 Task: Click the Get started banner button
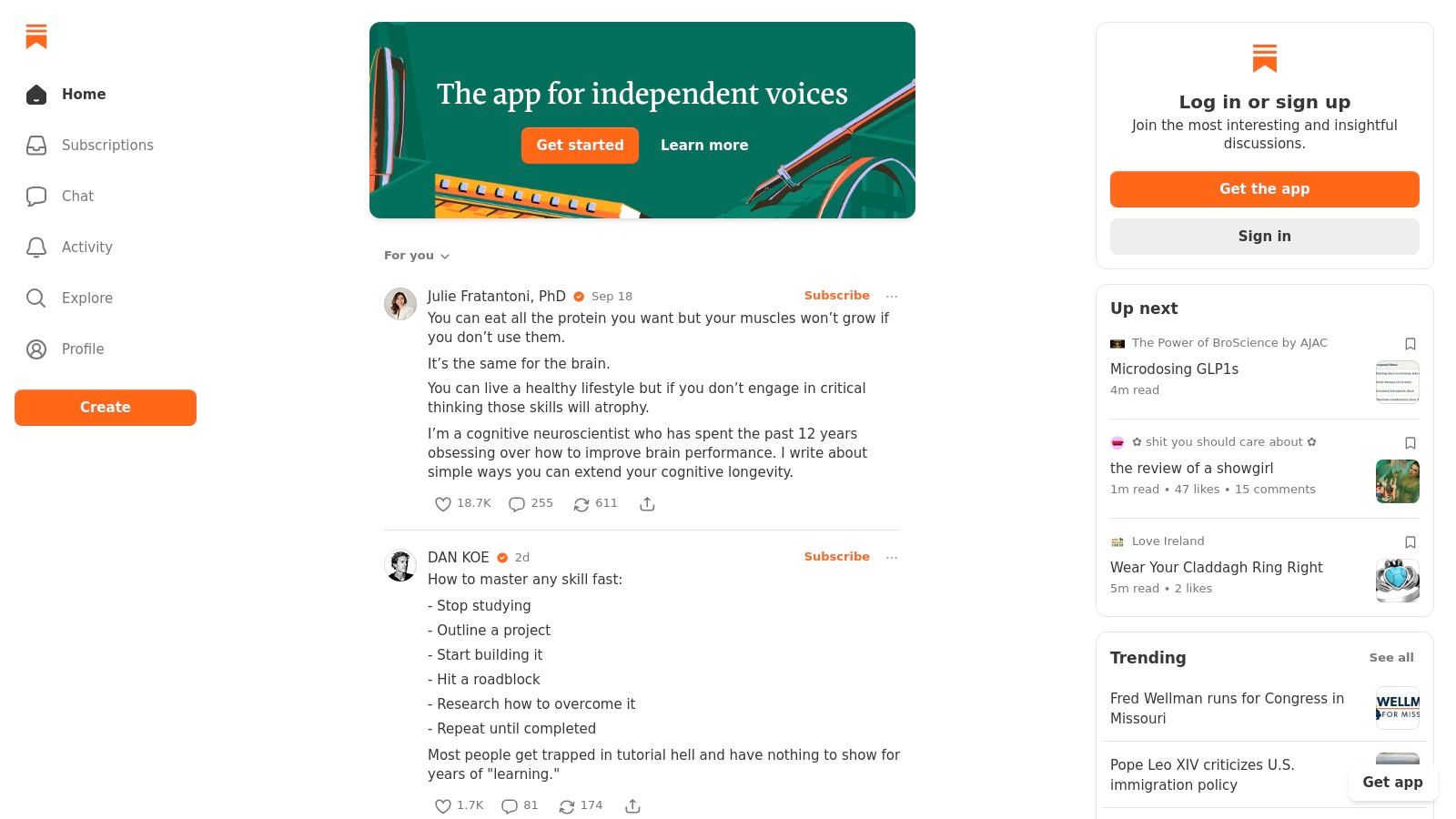click(x=580, y=146)
